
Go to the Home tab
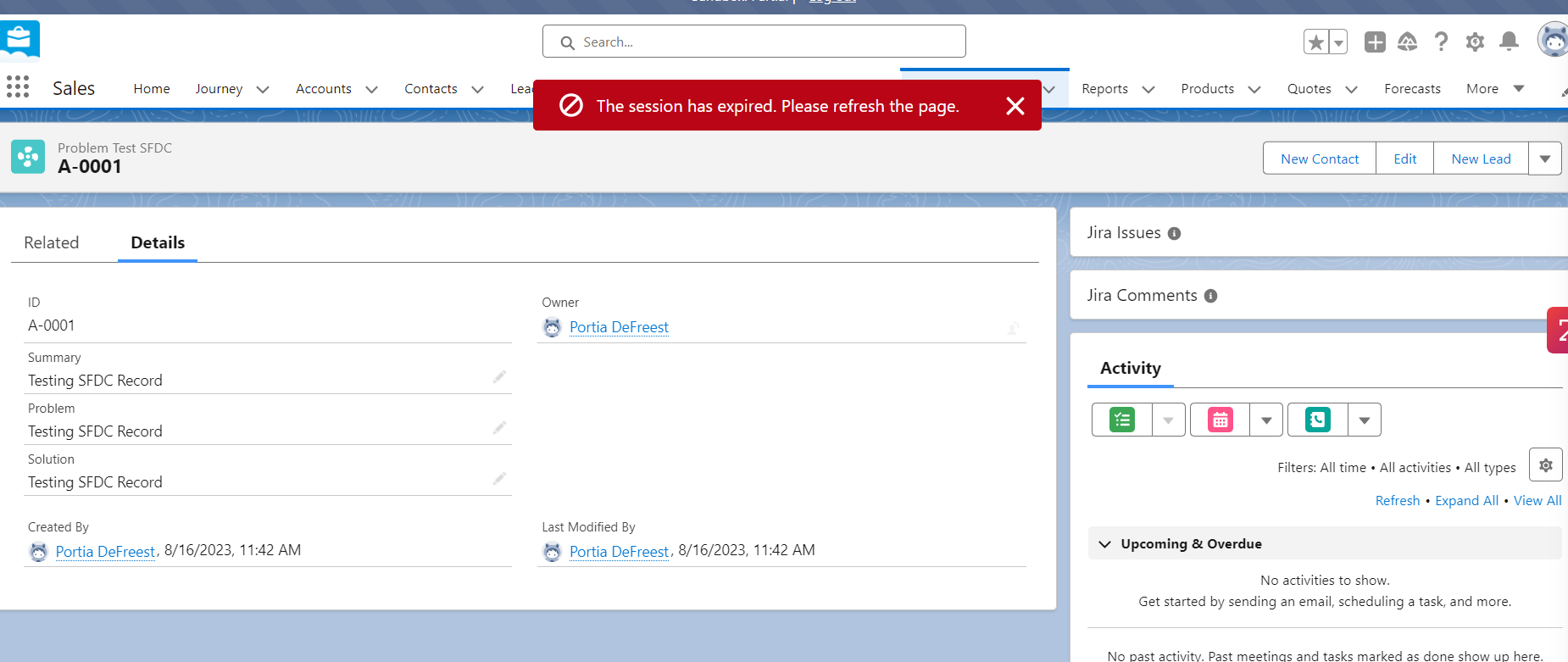tap(152, 89)
